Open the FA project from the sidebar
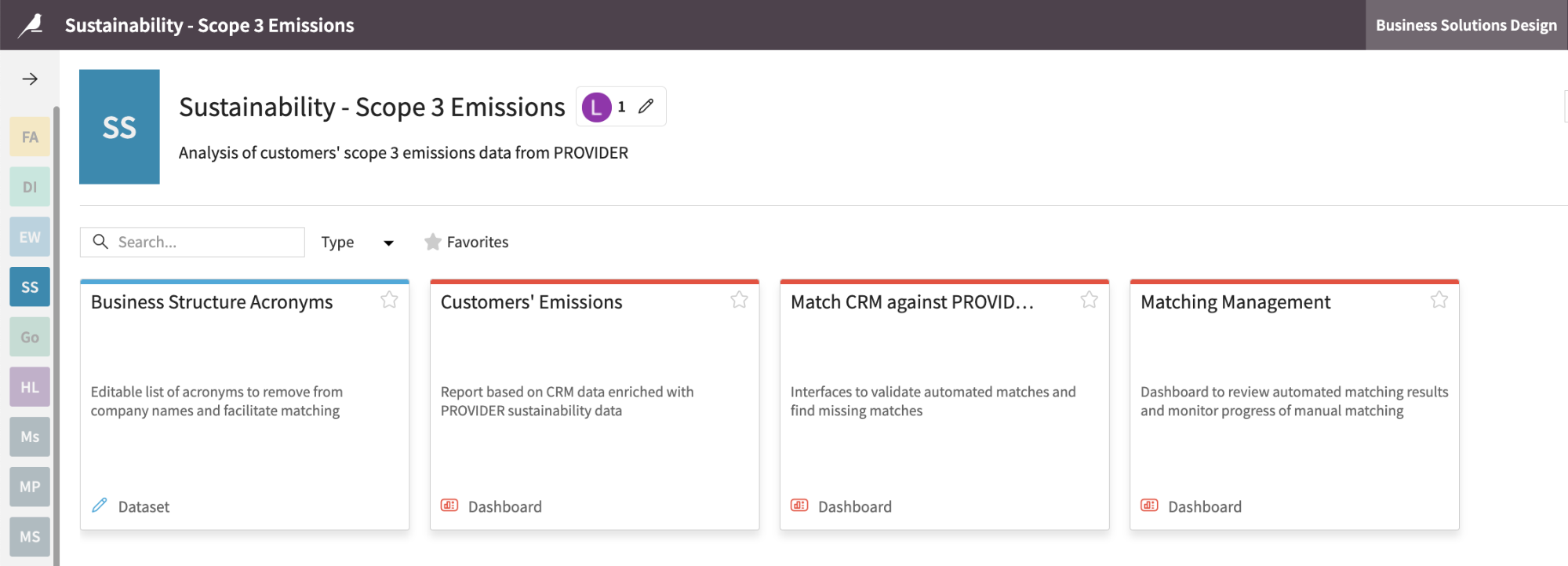 tap(29, 136)
